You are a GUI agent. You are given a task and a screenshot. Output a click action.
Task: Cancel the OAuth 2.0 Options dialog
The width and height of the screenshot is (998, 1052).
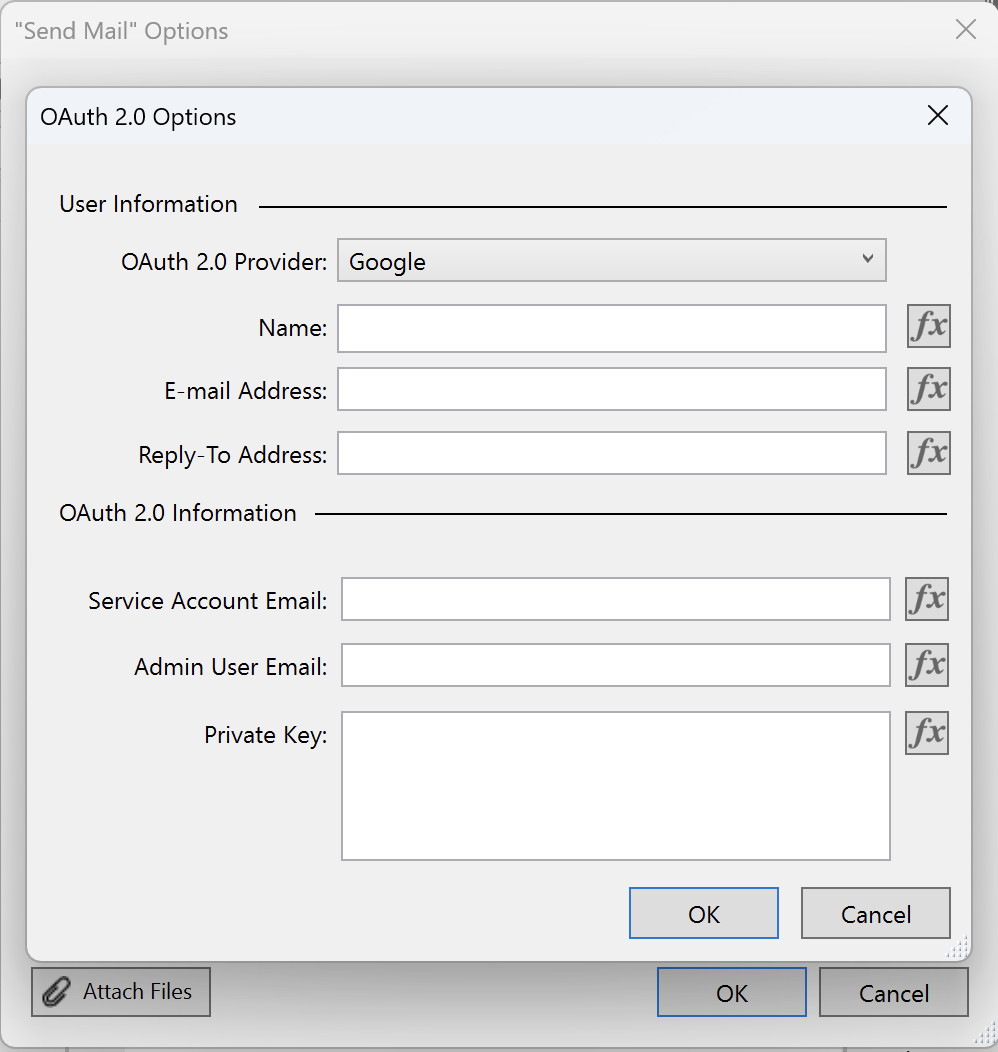pyautogui.click(x=875, y=913)
